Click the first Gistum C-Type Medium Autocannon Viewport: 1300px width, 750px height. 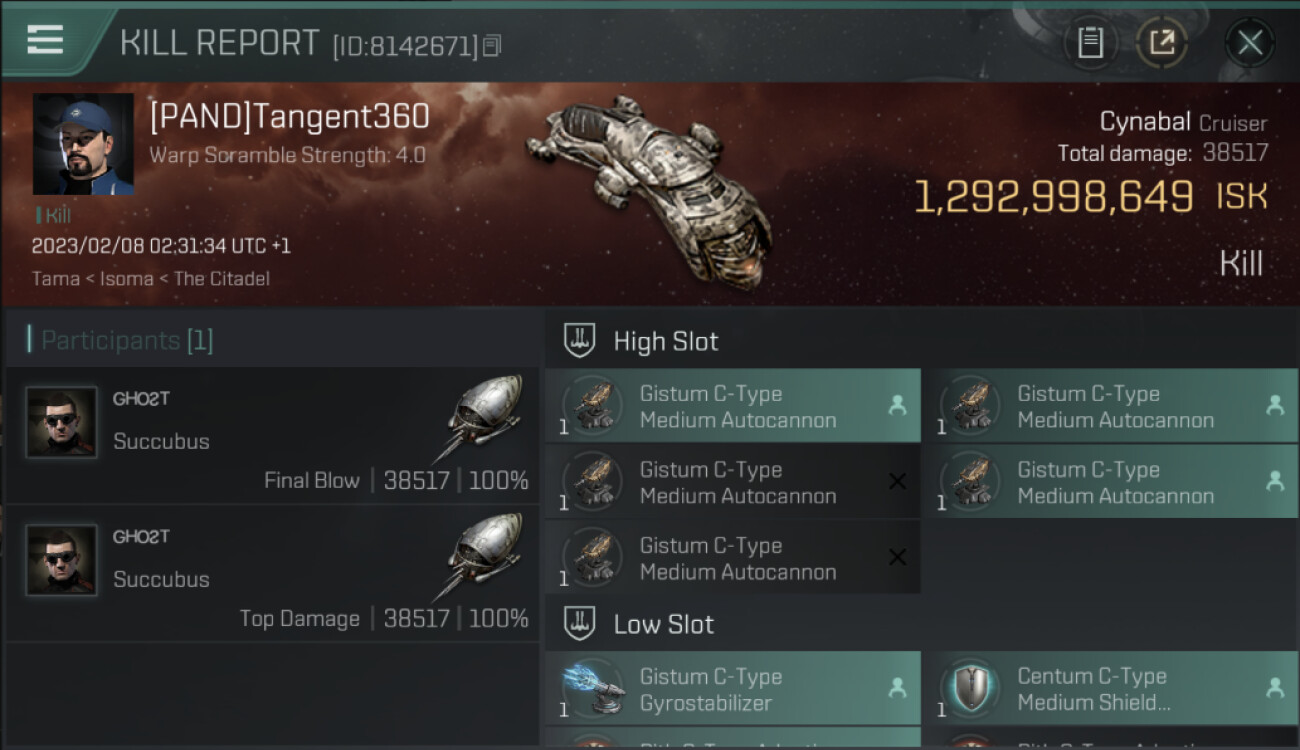point(733,406)
